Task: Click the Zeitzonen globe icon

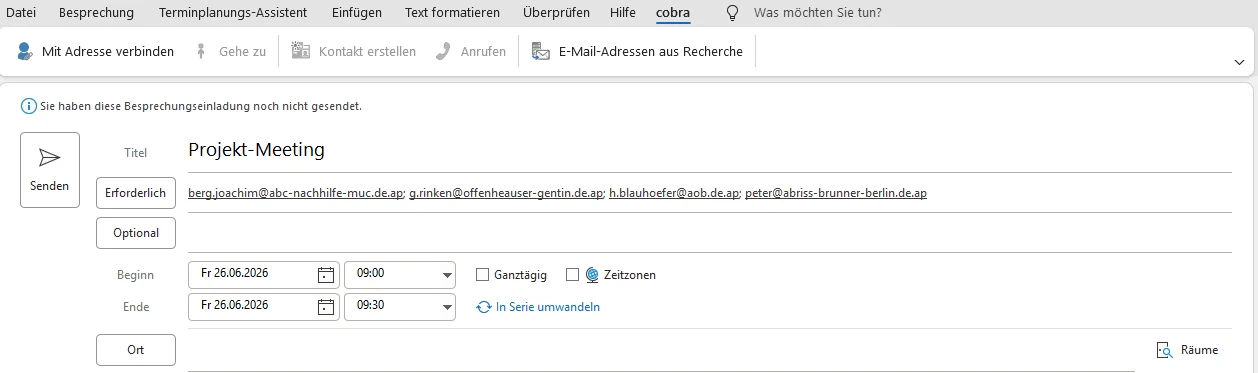Action: click(592, 274)
